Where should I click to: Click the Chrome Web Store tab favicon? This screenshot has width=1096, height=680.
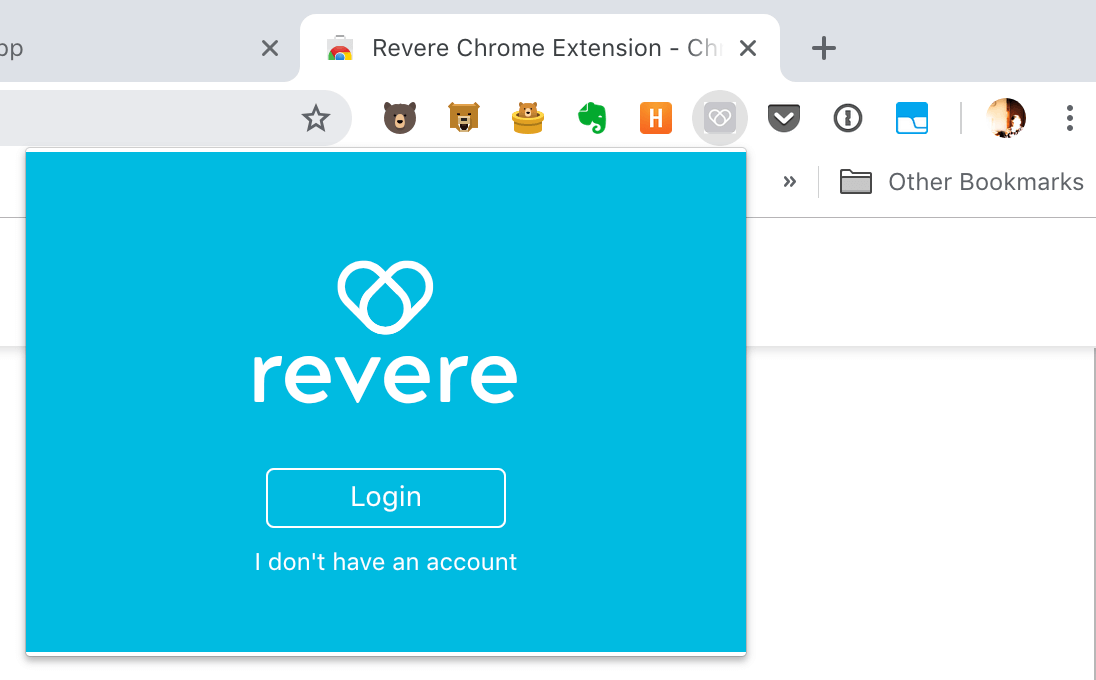[340, 48]
